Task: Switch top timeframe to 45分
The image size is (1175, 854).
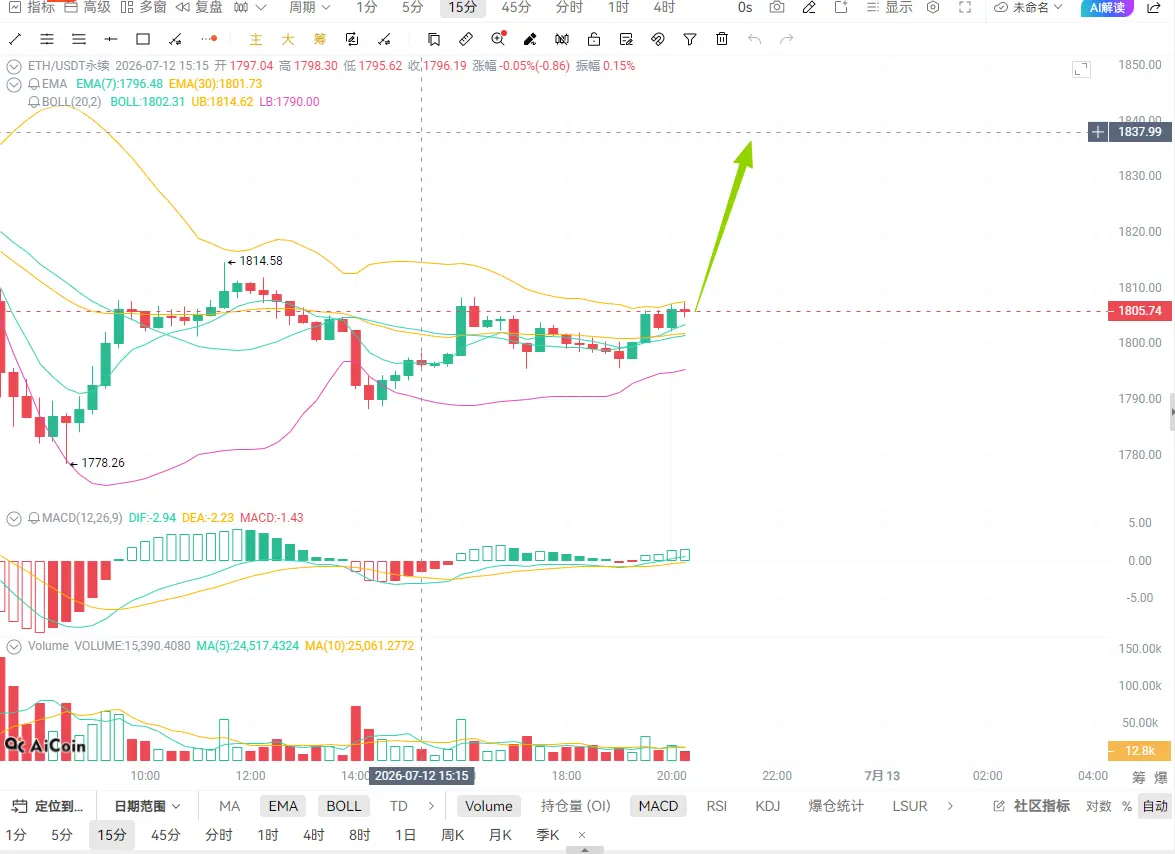Action: tap(516, 7)
